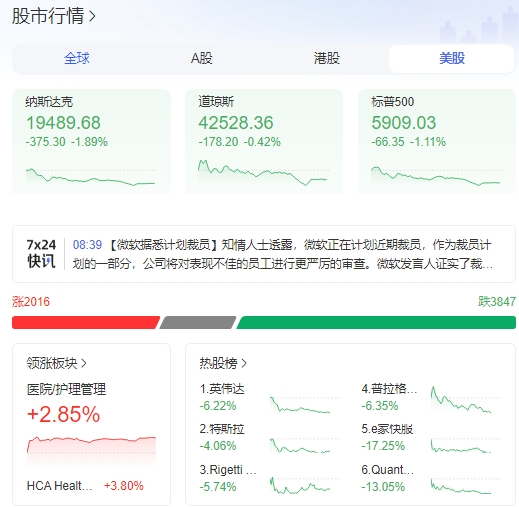The width and height of the screenshot is (519, 507).
Task: Click the 19489.68 index value
Action: [x=63, y=123]
